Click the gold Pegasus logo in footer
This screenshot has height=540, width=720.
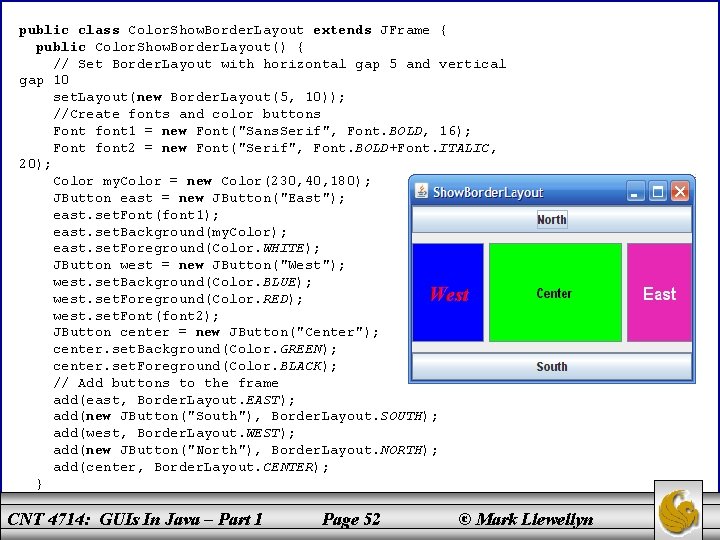[678, 510]
